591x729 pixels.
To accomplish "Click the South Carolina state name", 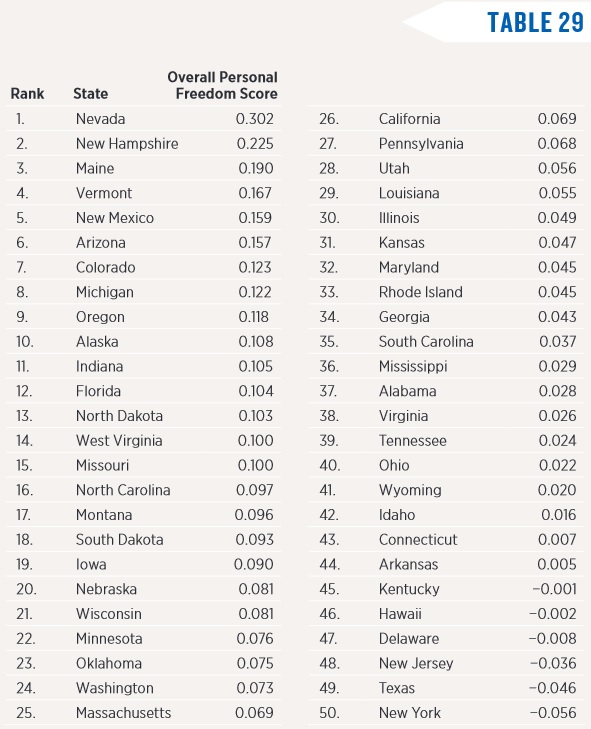I will (426, 342).
